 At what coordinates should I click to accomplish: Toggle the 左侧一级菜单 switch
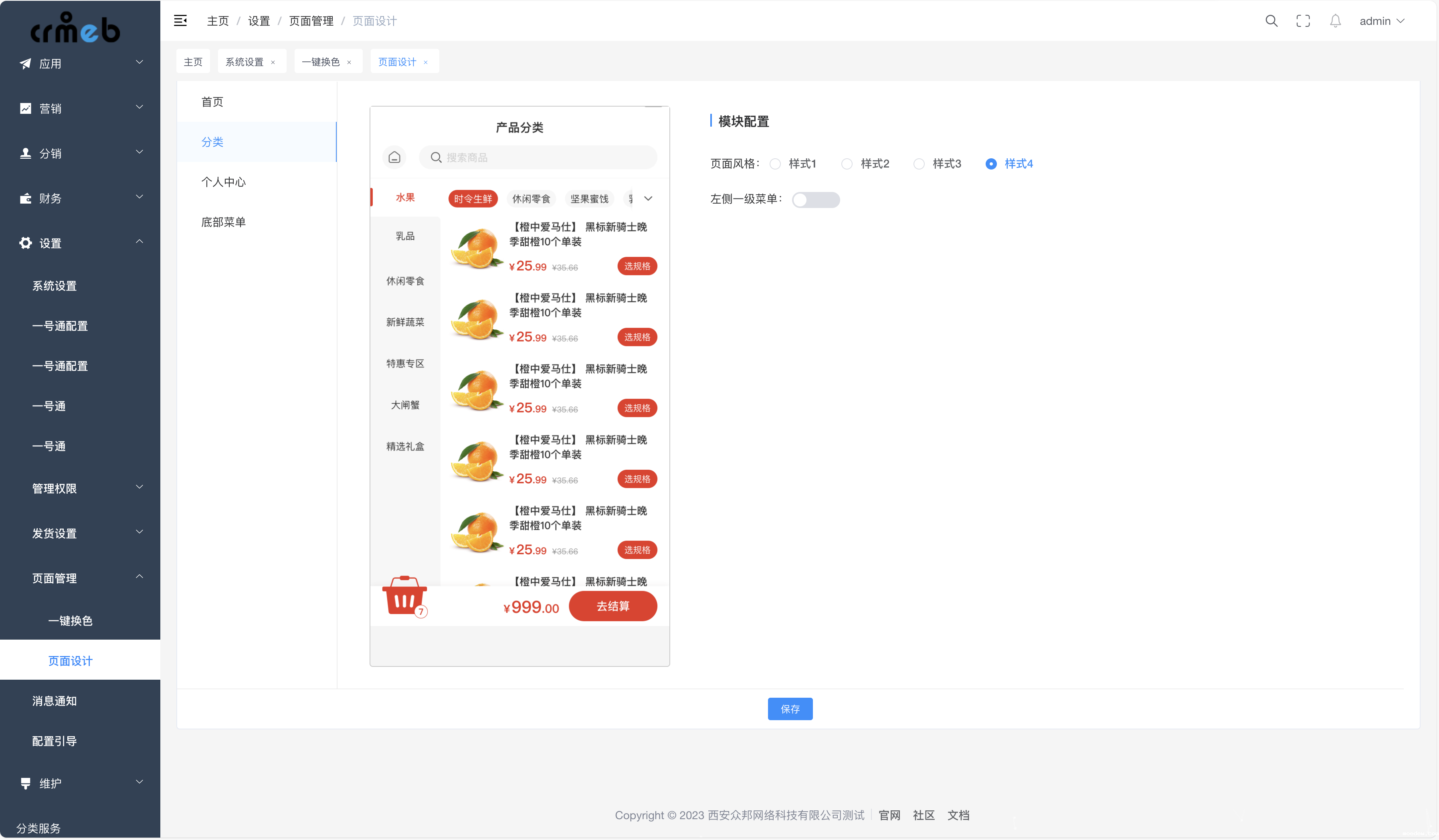pos(815,200)
